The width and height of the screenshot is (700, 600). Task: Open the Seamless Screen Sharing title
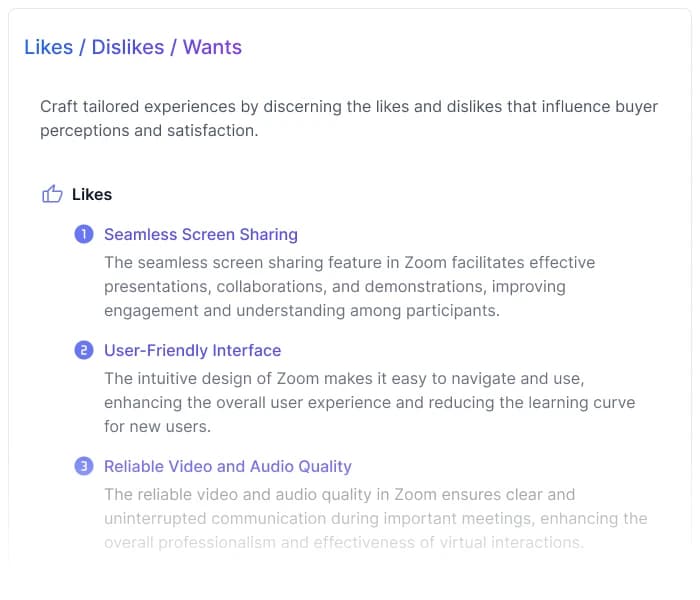[x=200, y=234]
